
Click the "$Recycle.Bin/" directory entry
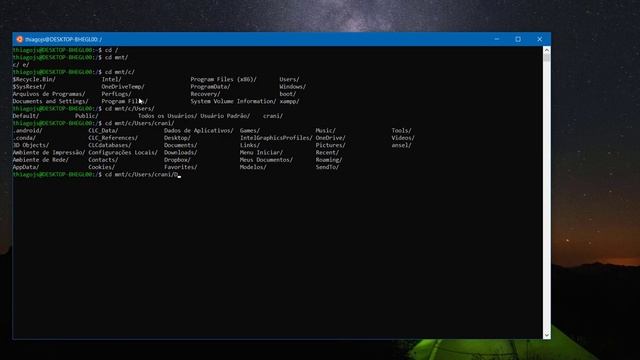[34, 79]
